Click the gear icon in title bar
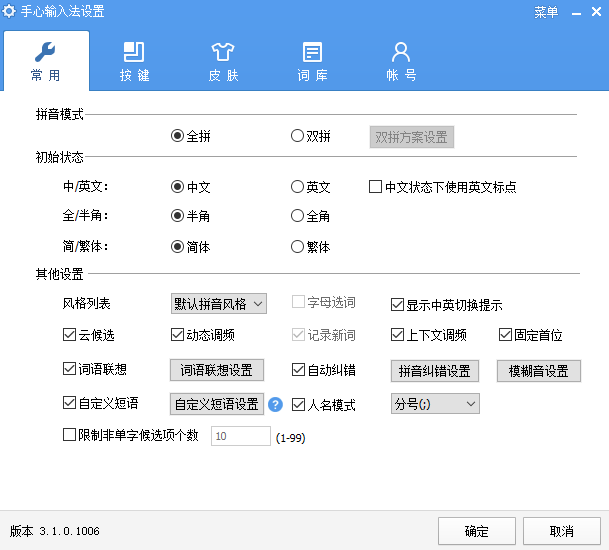Viewport: 609px width, 550px height. [10, 12]
